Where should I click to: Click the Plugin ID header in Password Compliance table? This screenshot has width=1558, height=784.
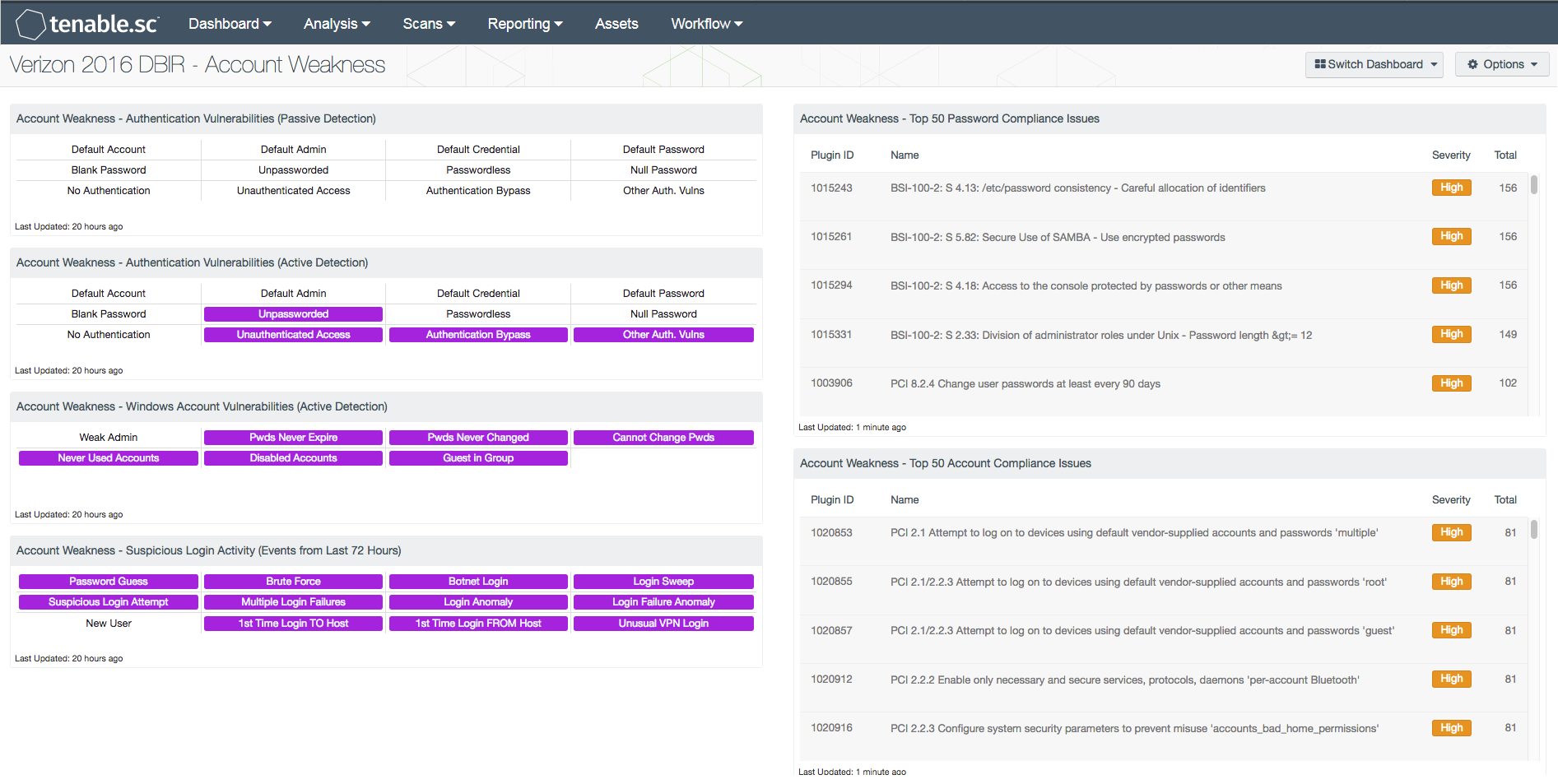(x=832, y=155)
